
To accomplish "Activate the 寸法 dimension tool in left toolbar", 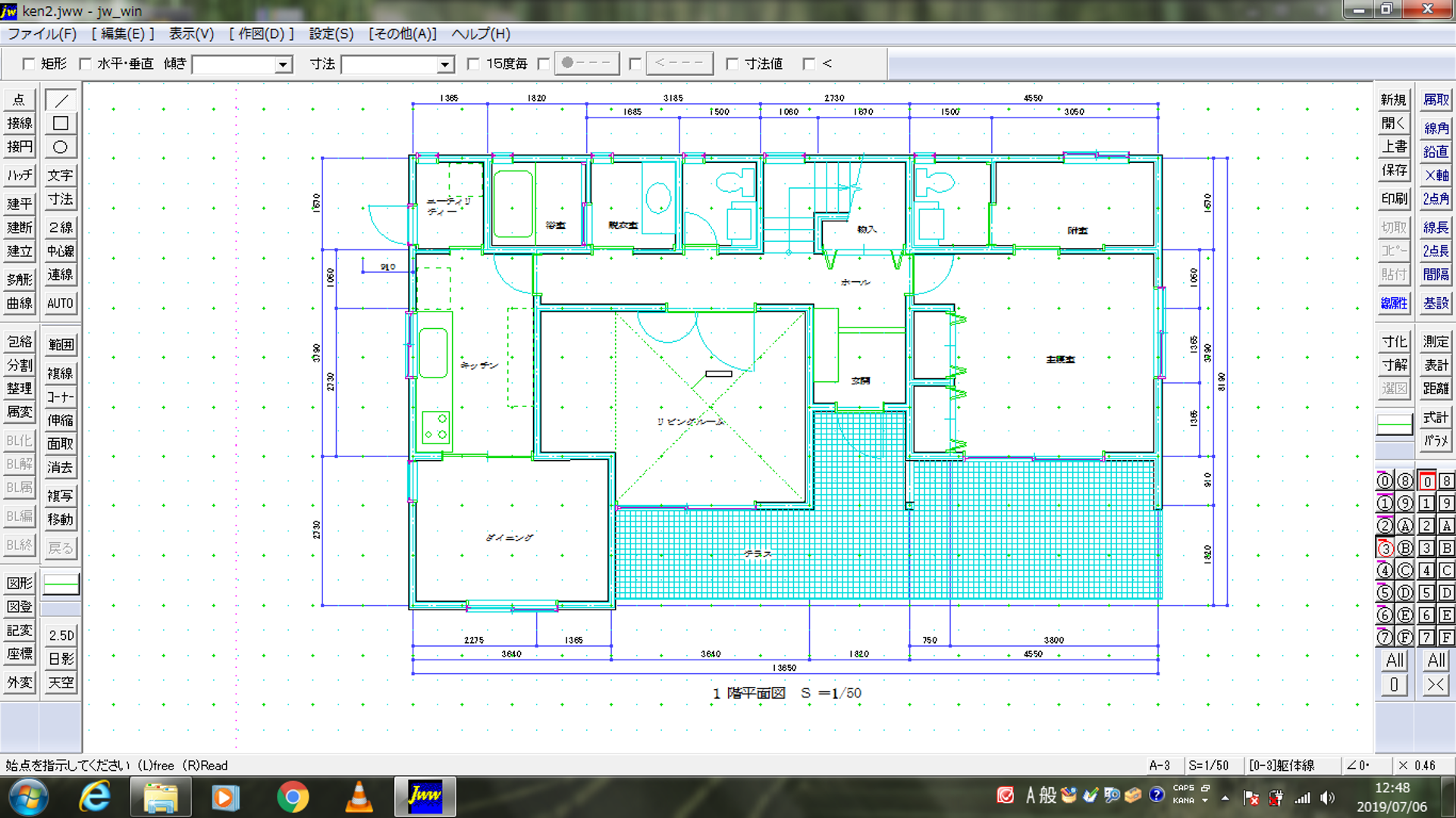I will [61, 199].
